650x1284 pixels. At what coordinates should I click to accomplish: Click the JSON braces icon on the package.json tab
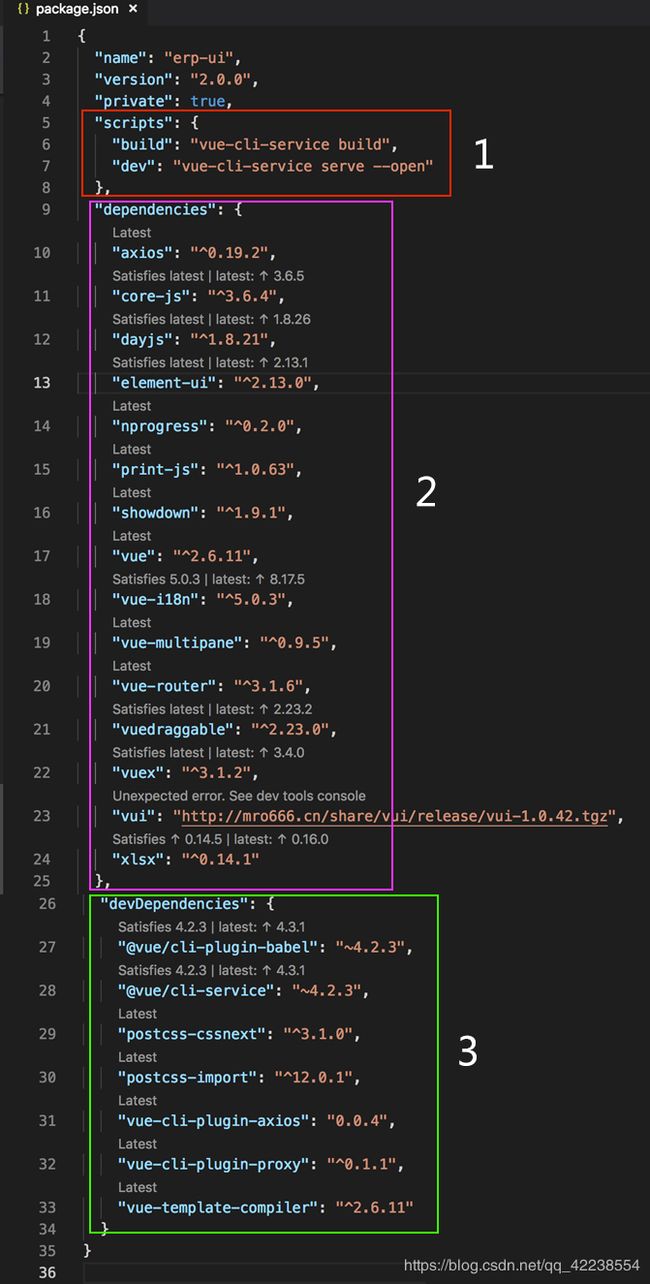23,9
